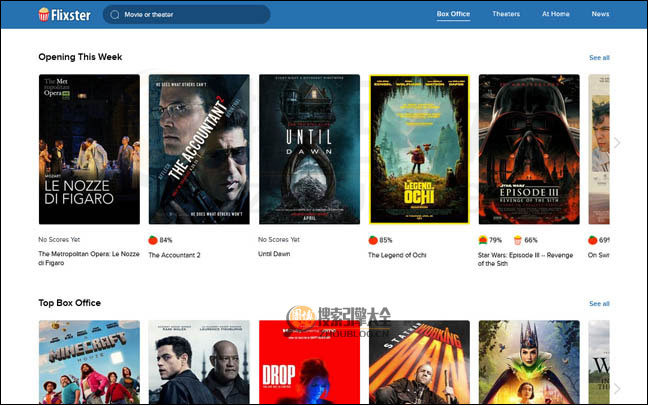Click the search magnifier icon
The image size is (648, 405).
(x=115, y=15)
